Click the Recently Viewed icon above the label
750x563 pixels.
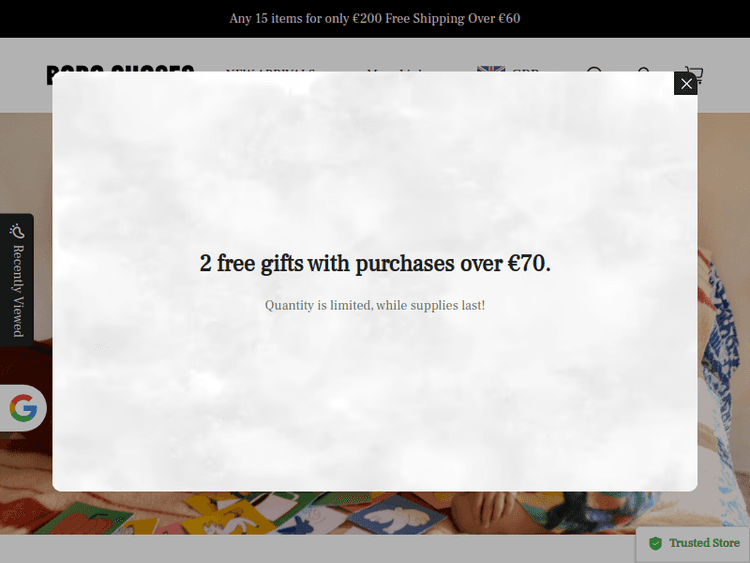point(17,231)
